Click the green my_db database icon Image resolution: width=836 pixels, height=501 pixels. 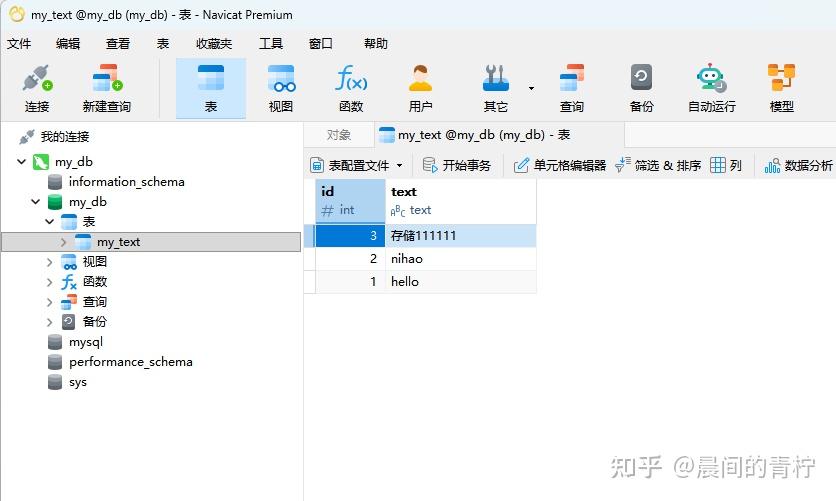54,202
